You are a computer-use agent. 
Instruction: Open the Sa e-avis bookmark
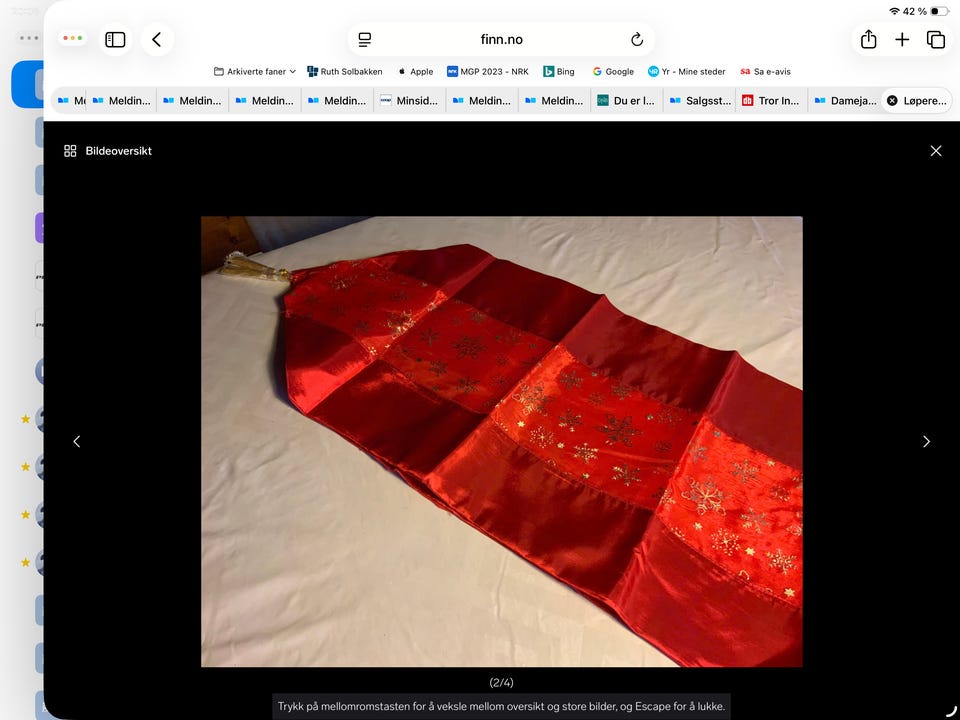(x=765, y=72)
